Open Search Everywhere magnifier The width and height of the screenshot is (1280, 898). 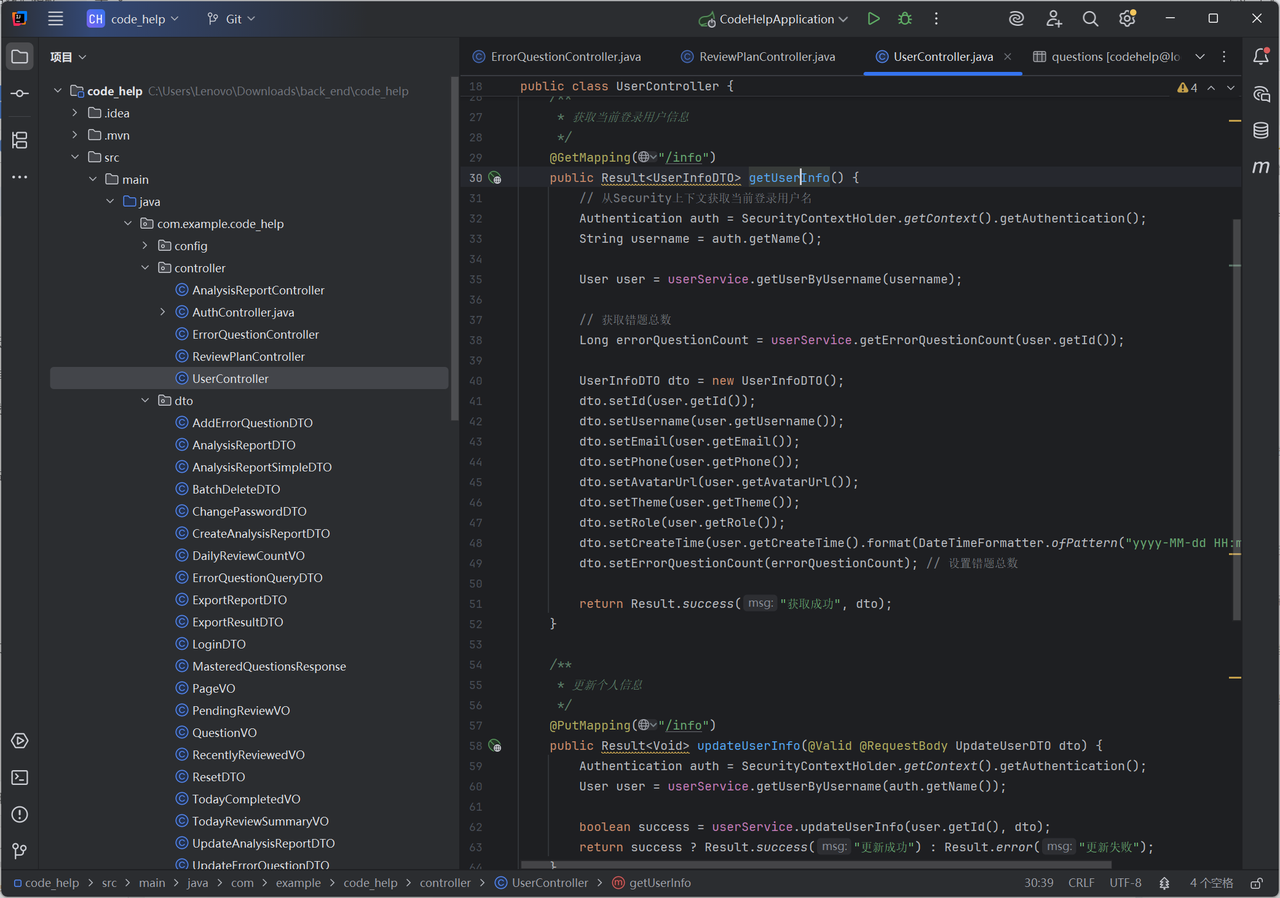1091,19
